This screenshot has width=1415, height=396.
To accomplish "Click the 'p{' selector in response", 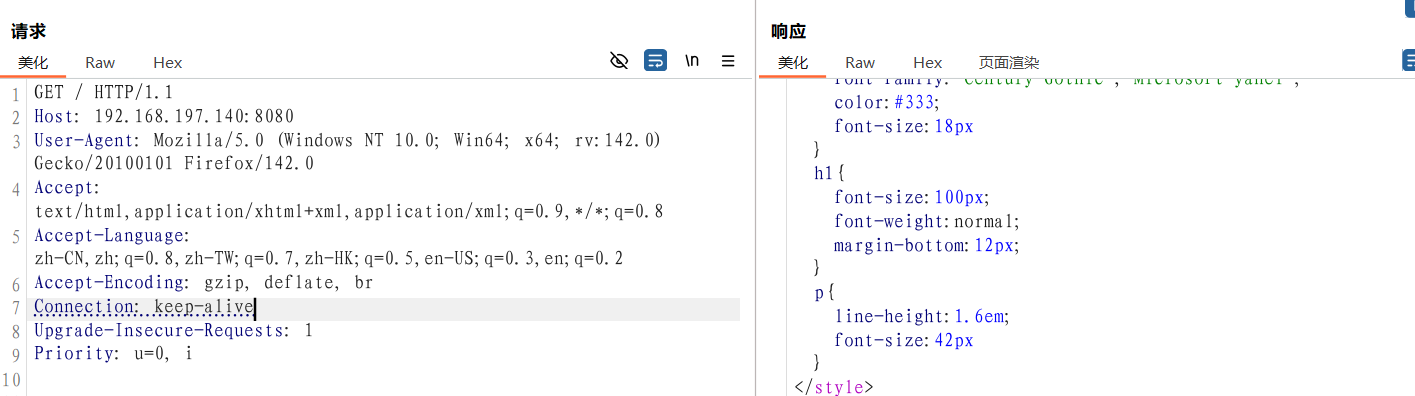I will point(824,293).
